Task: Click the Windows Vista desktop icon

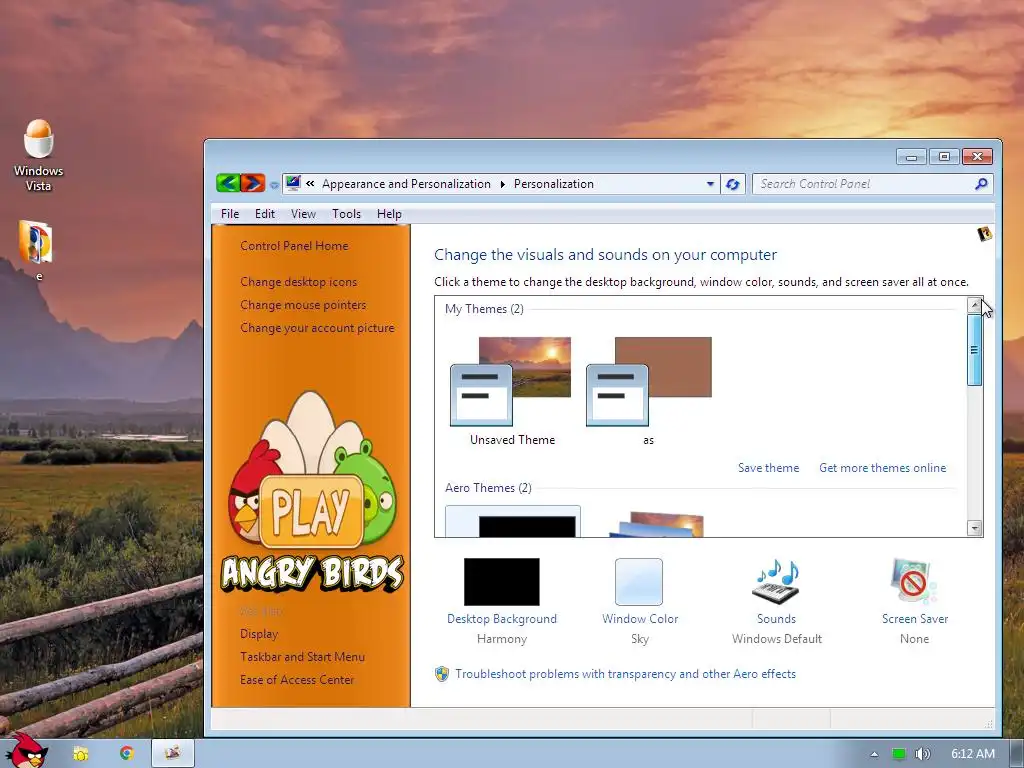Action: pyautogui.click(x=39, y=155)
